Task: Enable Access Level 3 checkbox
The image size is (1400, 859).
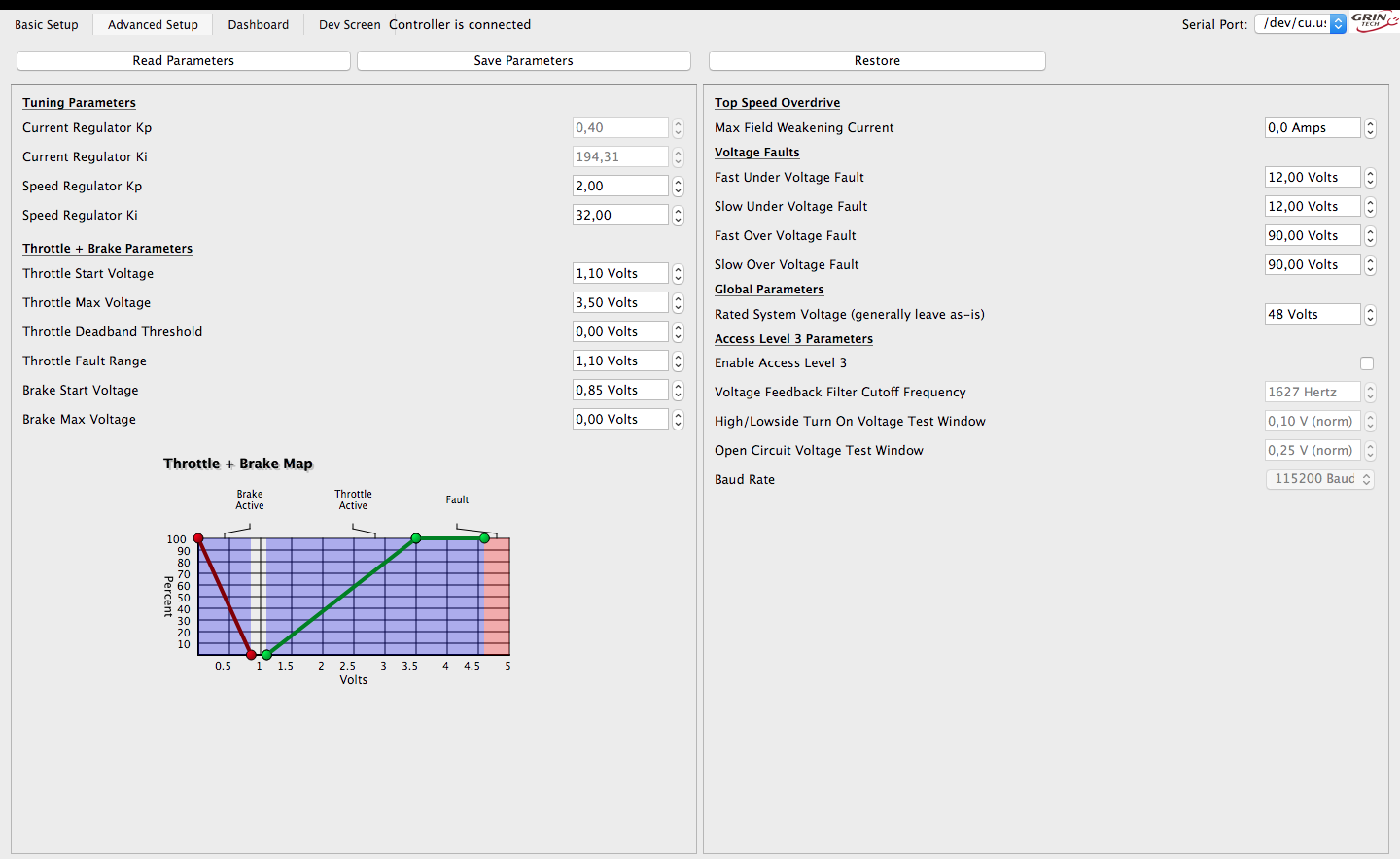Action: [1367, 363]
